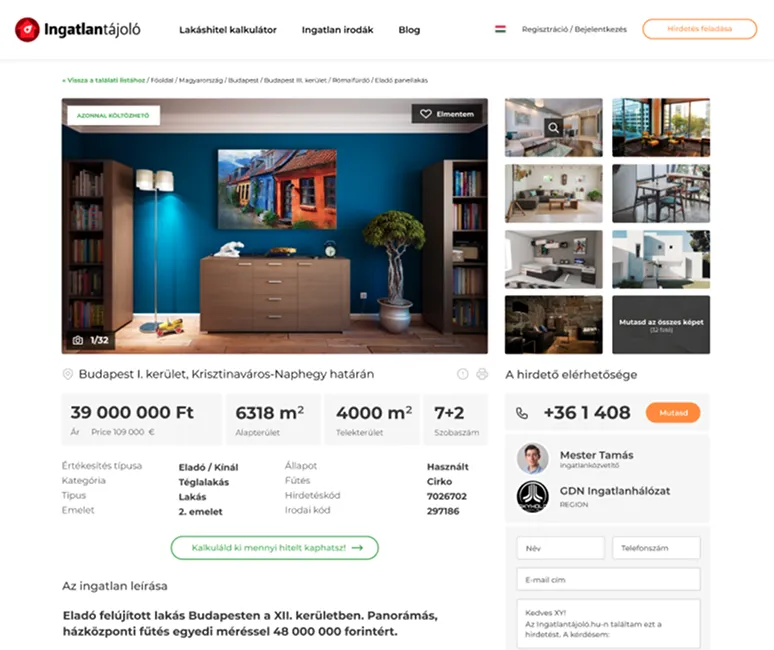The image size is (774, 650).
Task: Click the phone handset icon
Action: click(522, 413)
